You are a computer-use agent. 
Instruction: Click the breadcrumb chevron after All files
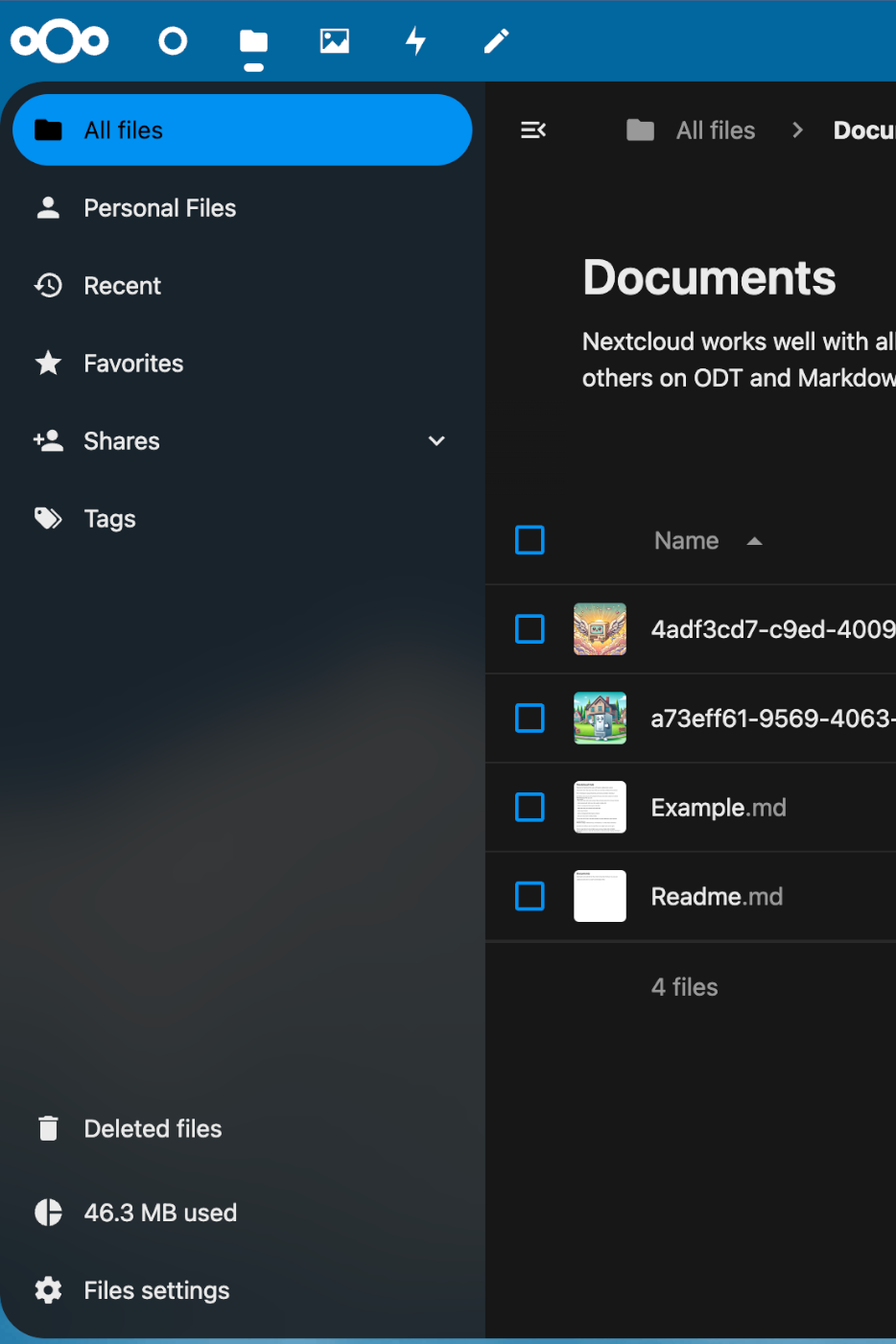[x=797, y=130]
